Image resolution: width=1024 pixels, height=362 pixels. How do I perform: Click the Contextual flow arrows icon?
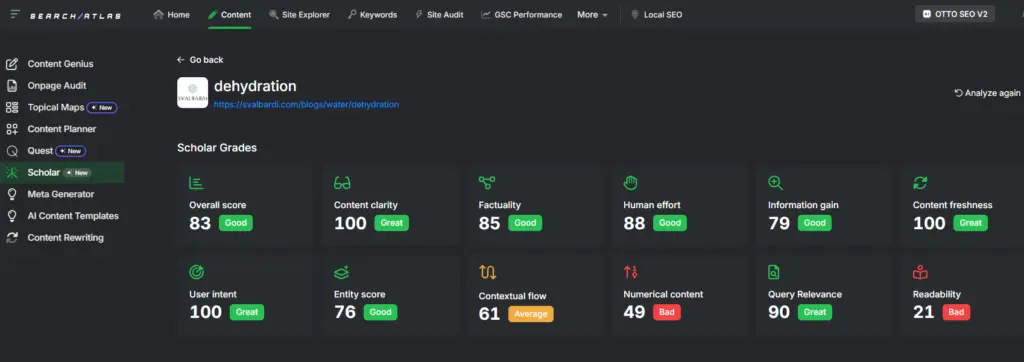pyautogui.click(x=487, y=272)
